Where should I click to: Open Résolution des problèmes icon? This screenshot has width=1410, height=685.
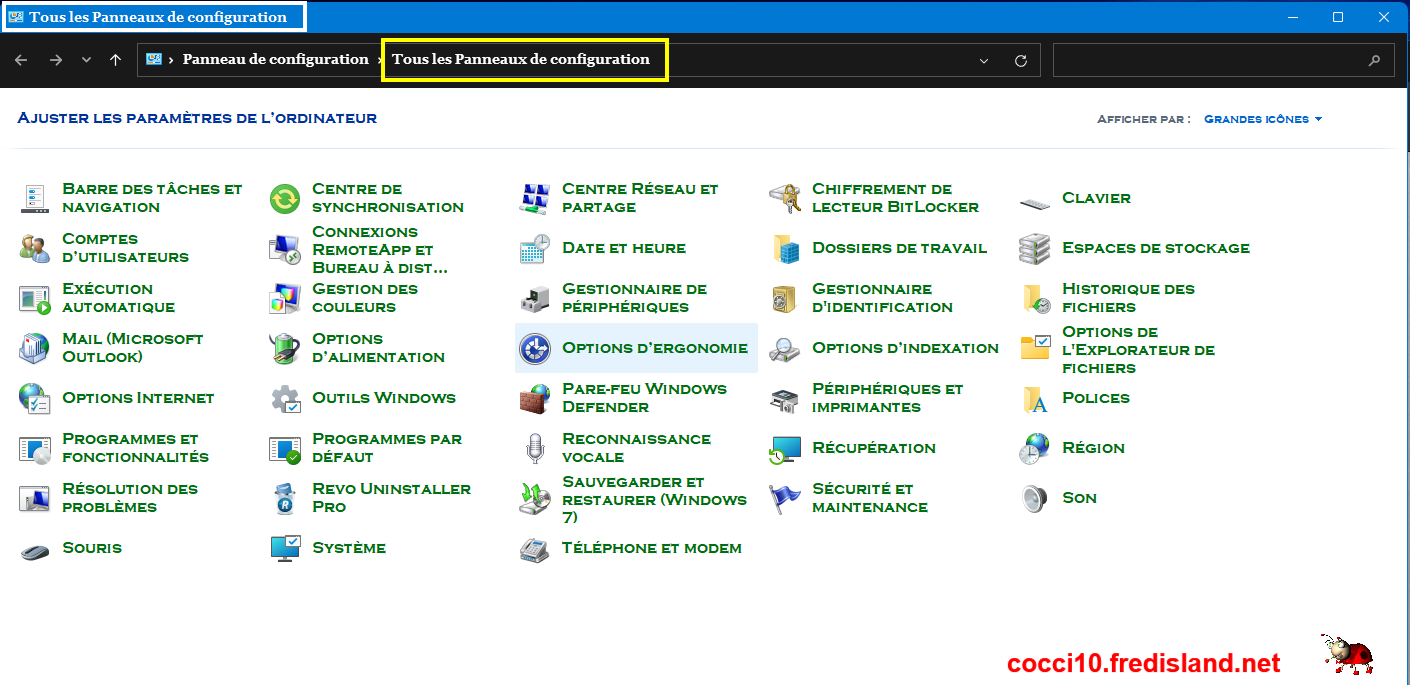(35, 498)
